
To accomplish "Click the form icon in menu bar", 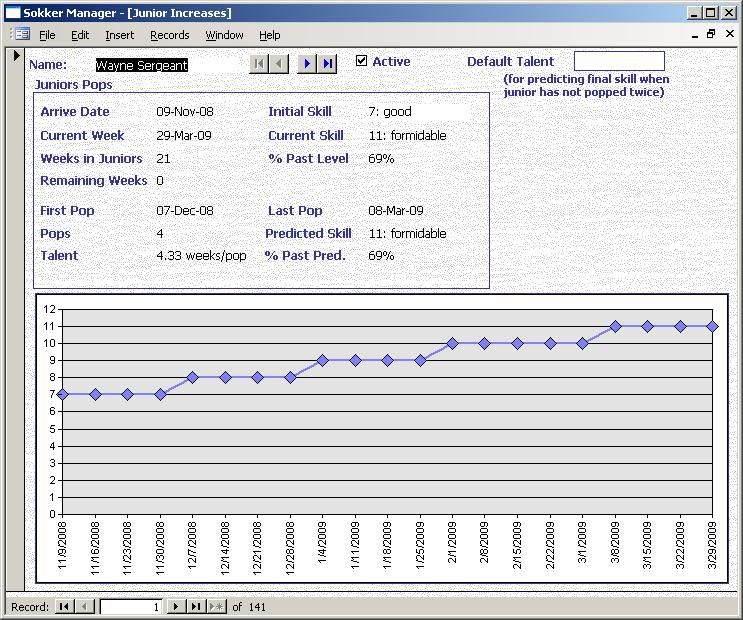I will point(21,34).
